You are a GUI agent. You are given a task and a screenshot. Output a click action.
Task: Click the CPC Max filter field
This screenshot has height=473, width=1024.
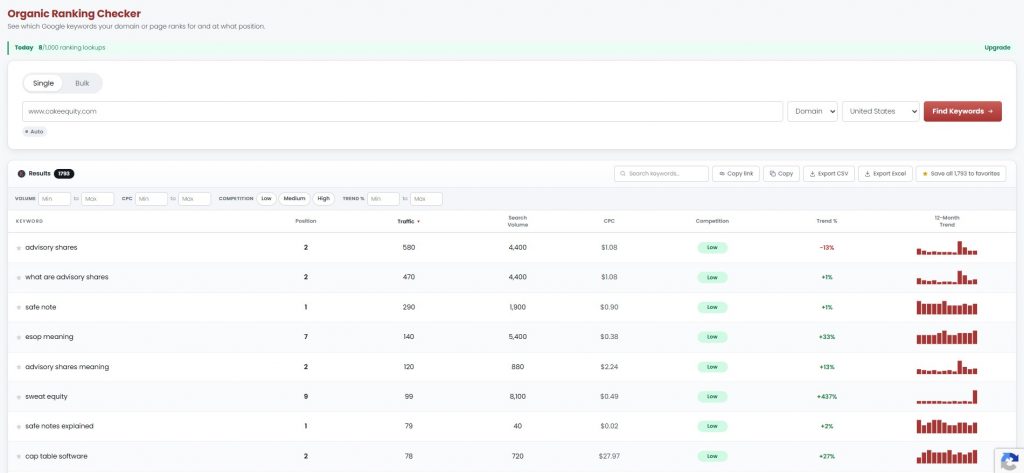(195, 199)
